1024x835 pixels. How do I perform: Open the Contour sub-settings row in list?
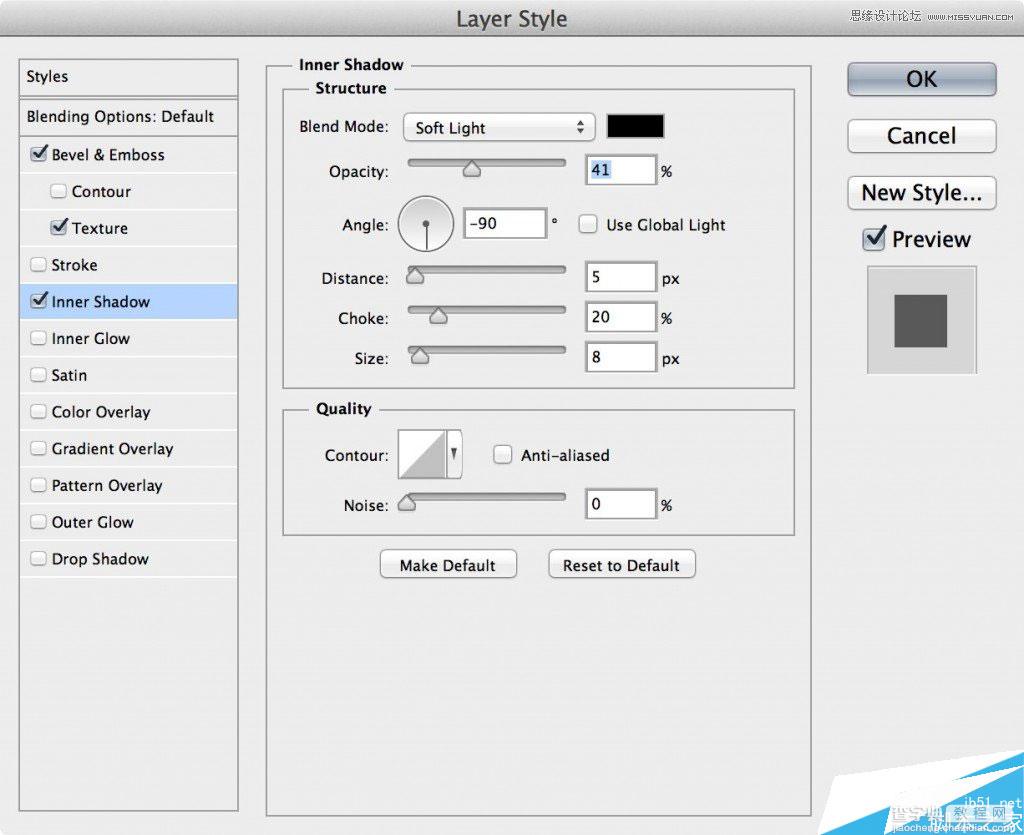tap(128, 191)
